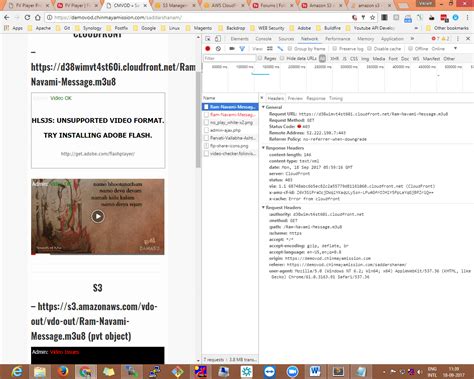Open the Online throttling dropdown
This screenshot has width=474, height=379.
pyautogui.click(x=444, y=49)
